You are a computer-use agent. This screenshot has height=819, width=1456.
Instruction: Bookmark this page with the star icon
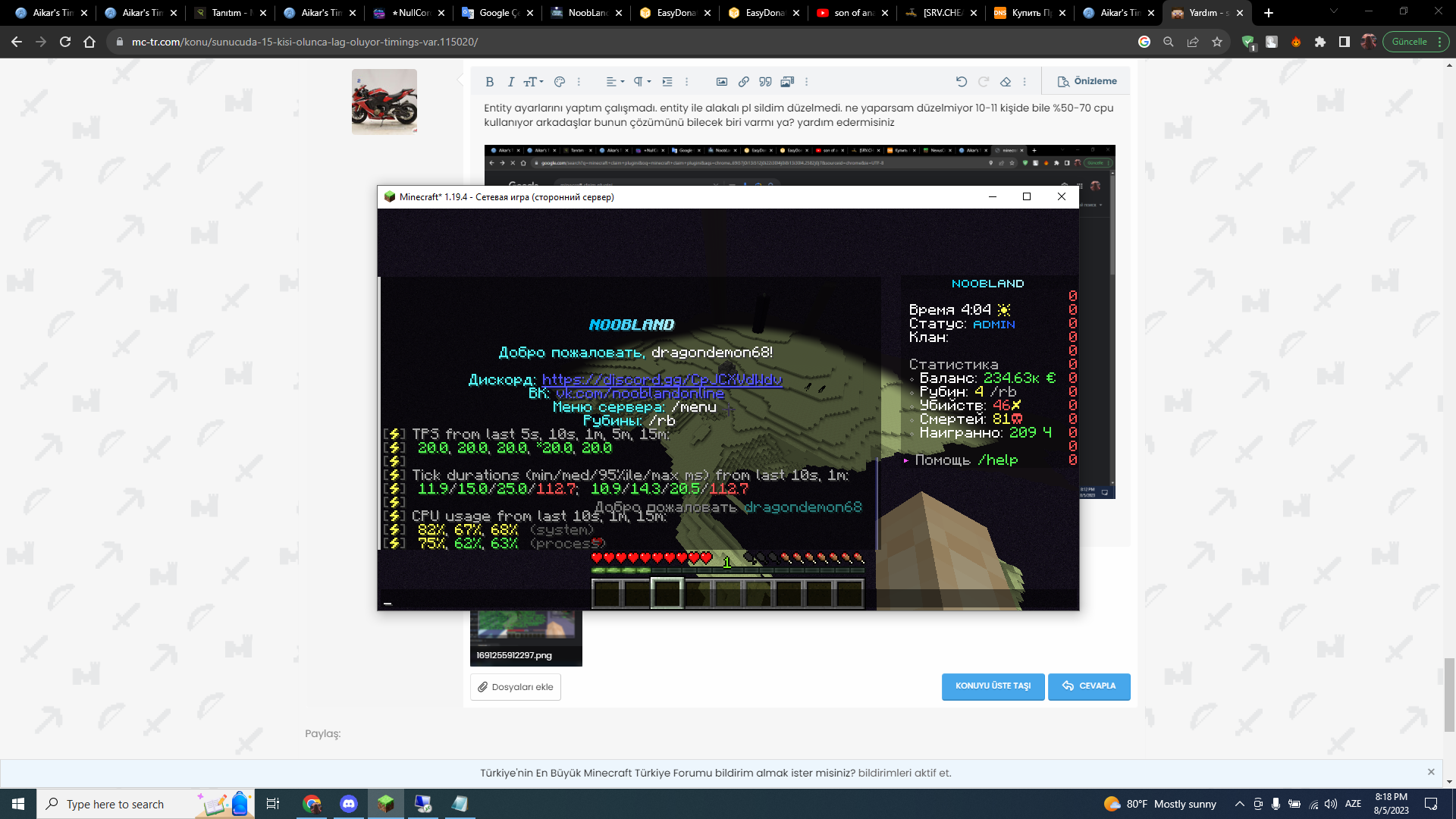point(1217,42)
